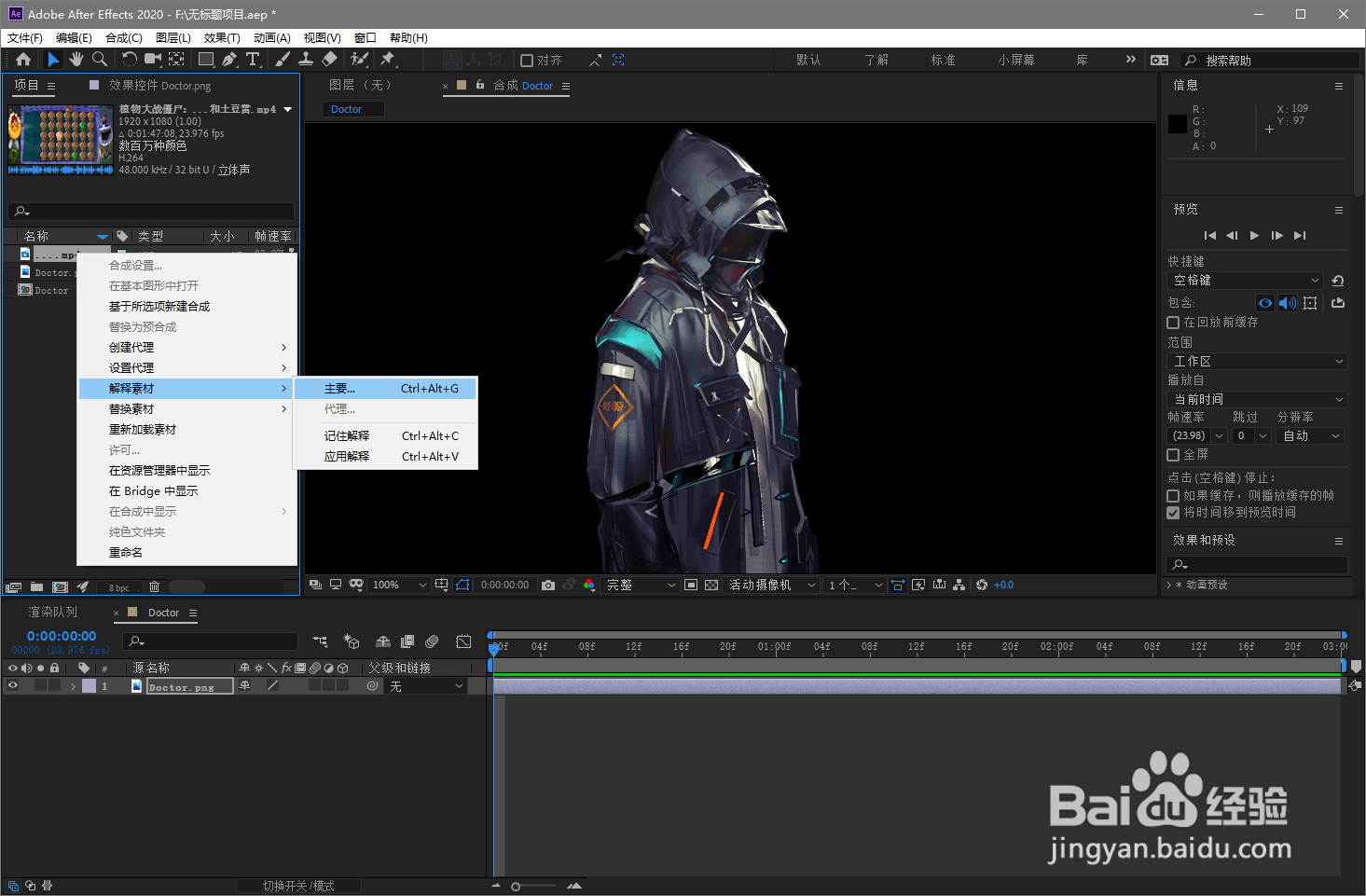
Task: Open the active camera view dropdown
Action: point(772,585)
